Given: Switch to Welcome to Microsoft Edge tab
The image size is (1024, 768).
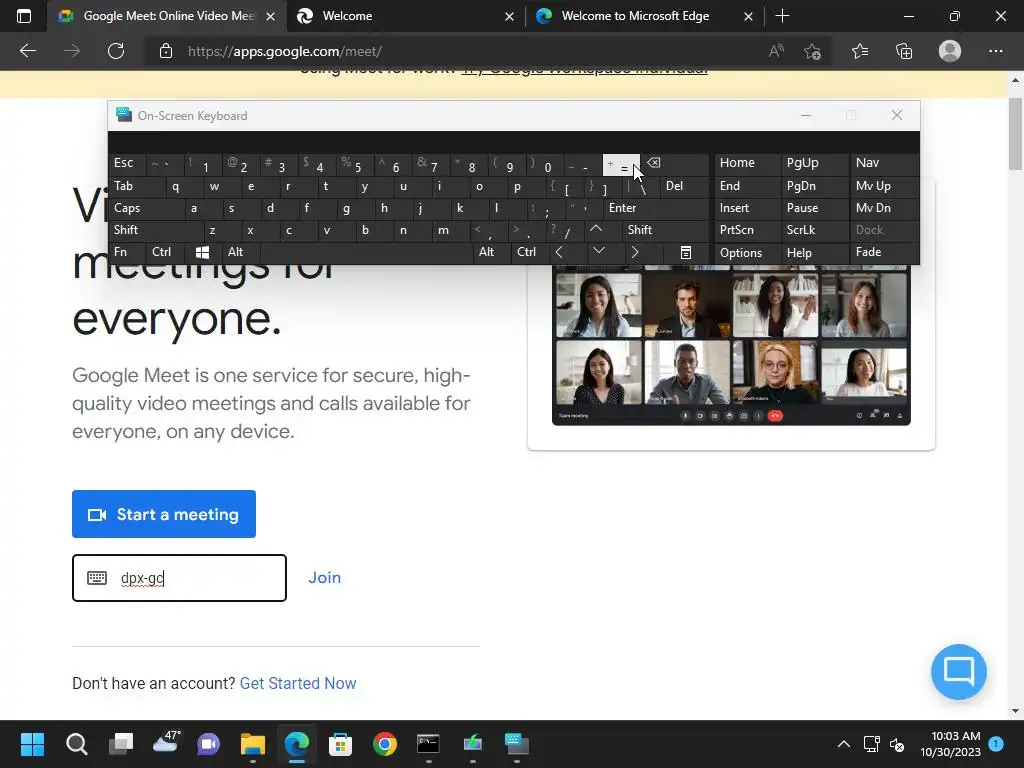Looking at the screenshot, I should pos(643,16).
